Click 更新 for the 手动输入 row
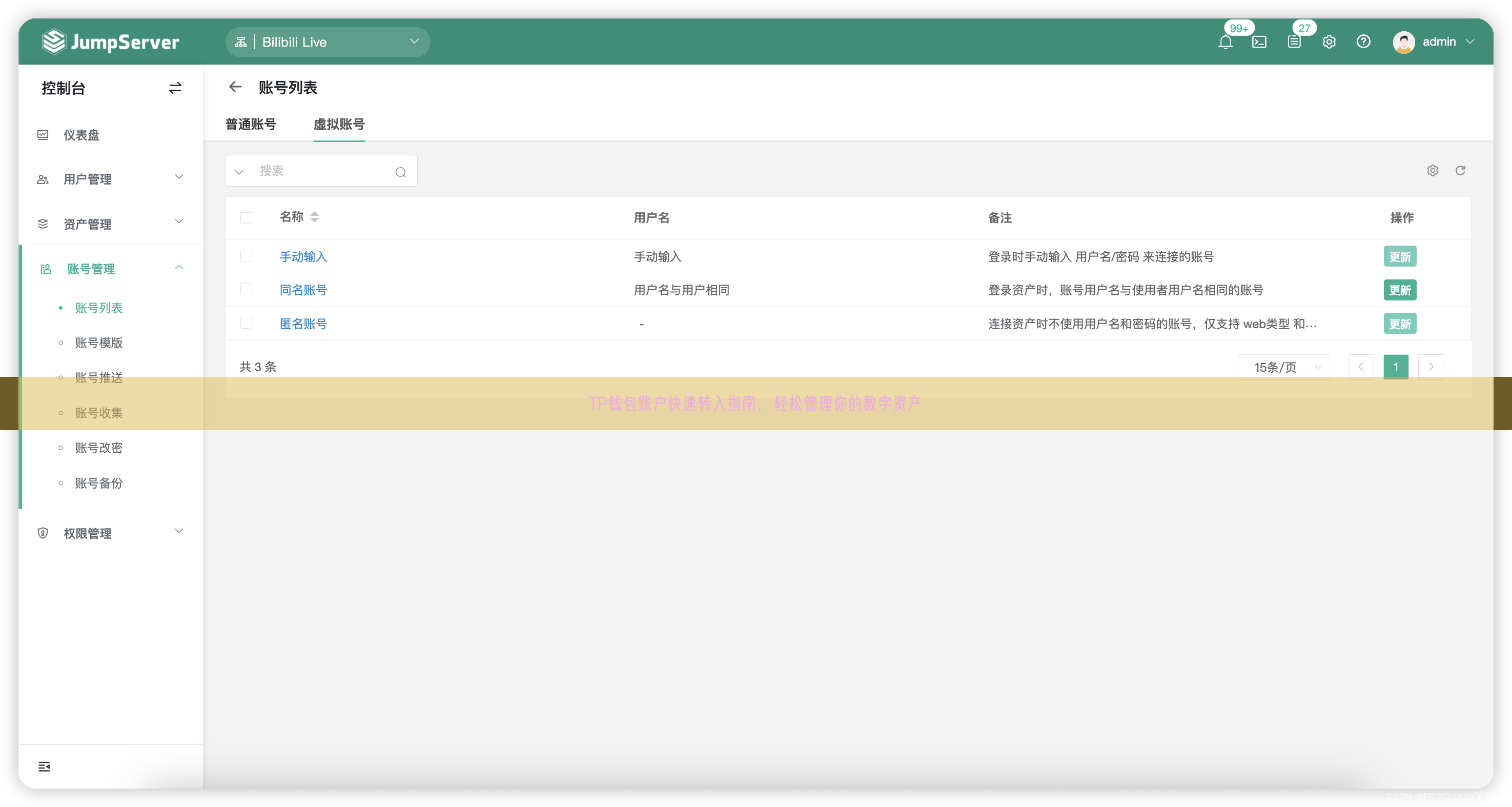This screenshot has height=807, width=1512. pos(1400,257)
